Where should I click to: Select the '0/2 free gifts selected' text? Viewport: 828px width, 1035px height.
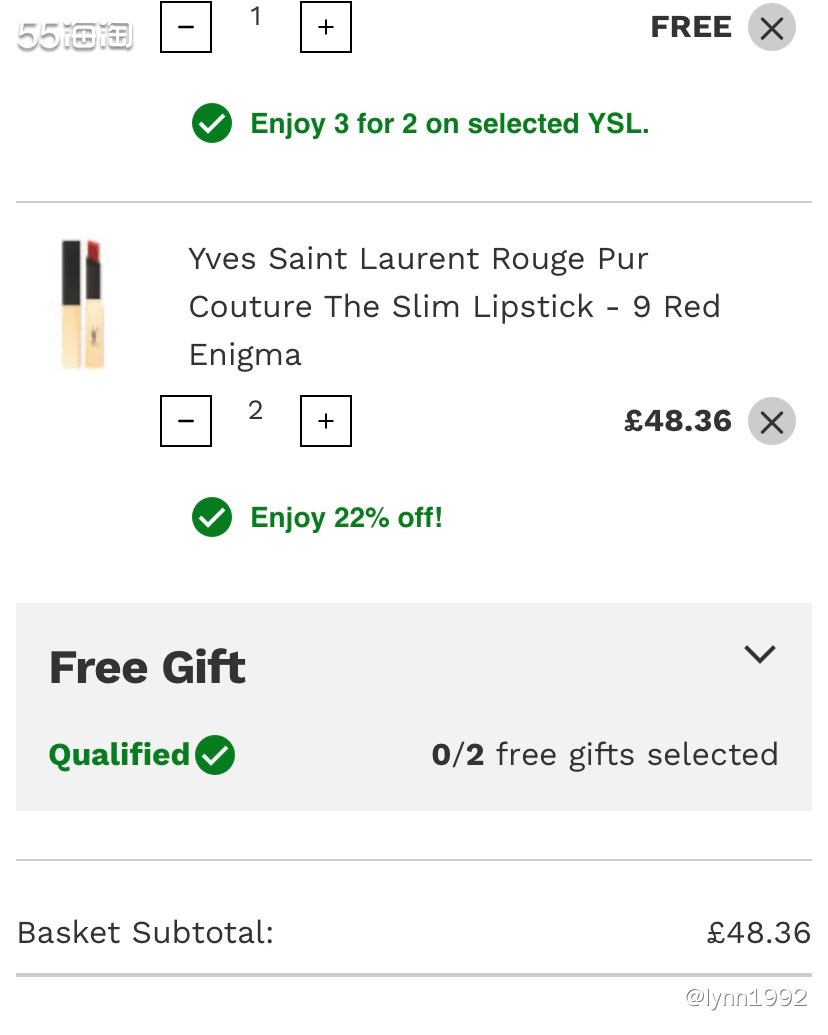(604, 754)
